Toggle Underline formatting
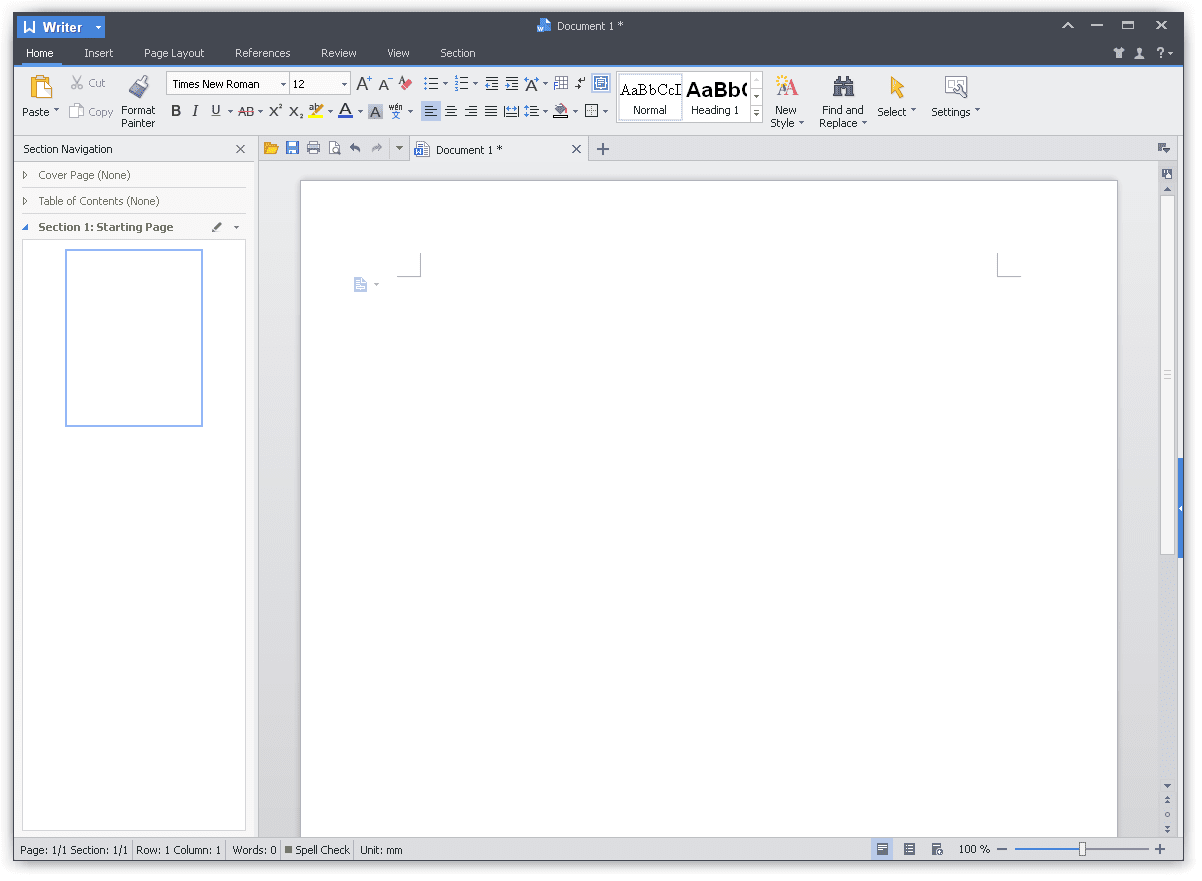 coord(215,111)
